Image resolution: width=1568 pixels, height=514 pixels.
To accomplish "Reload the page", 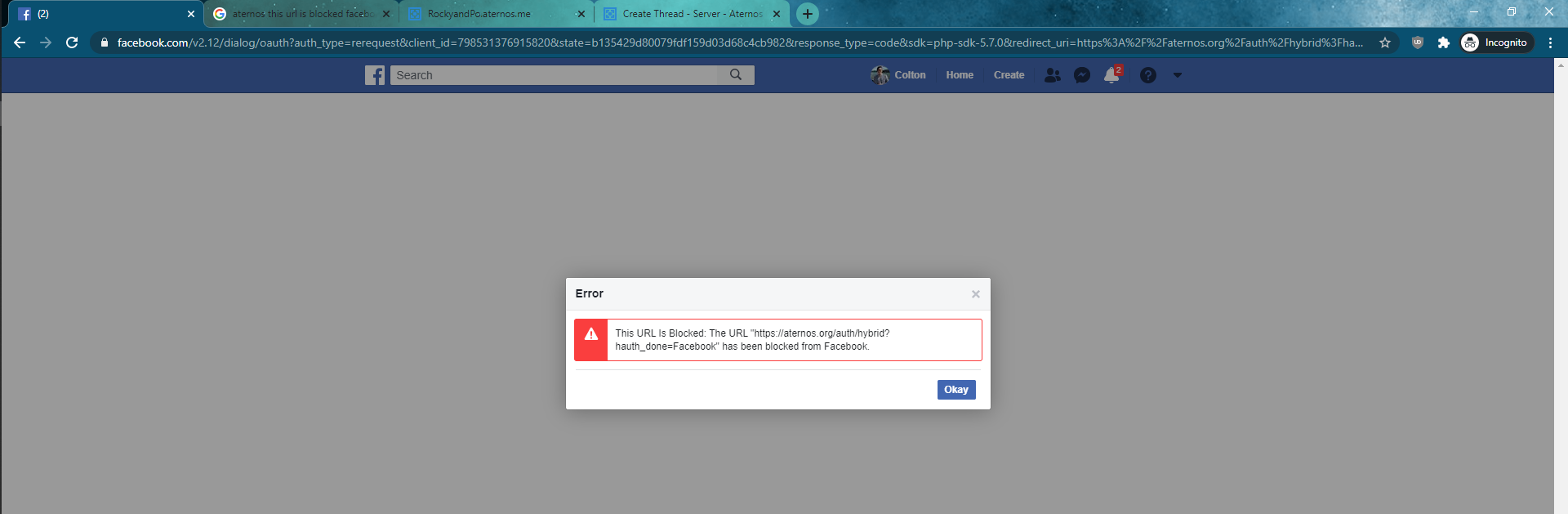I will pyautogui.click(x=72, y=42).
